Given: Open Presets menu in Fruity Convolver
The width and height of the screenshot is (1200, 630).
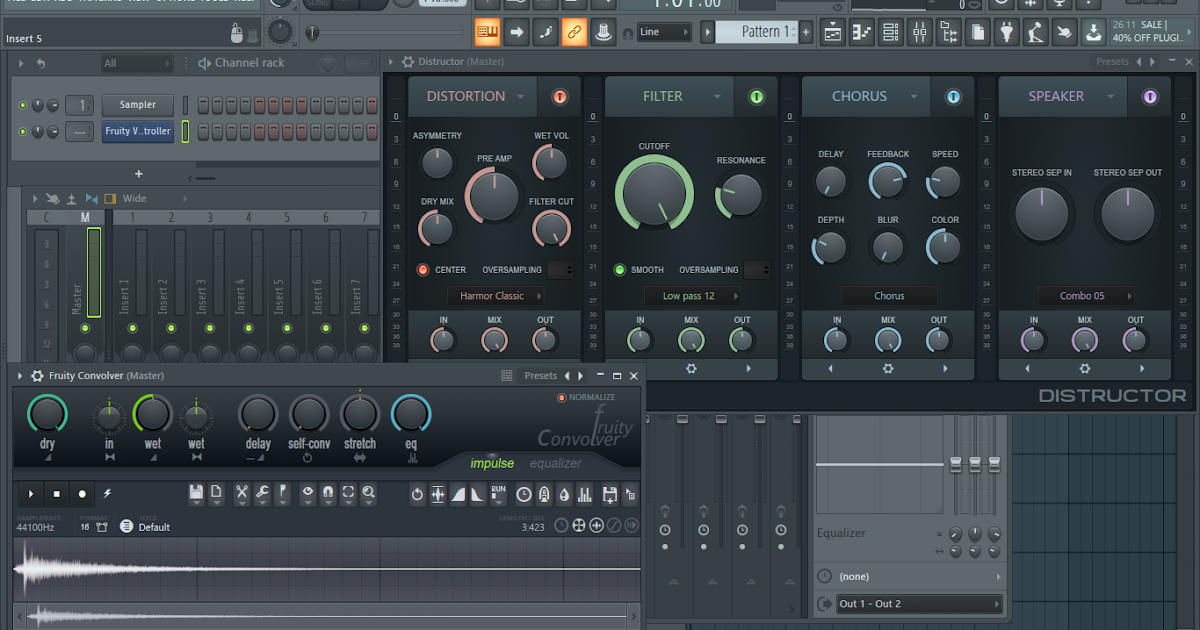Looking at the screenshot, I should click(540, 376).
